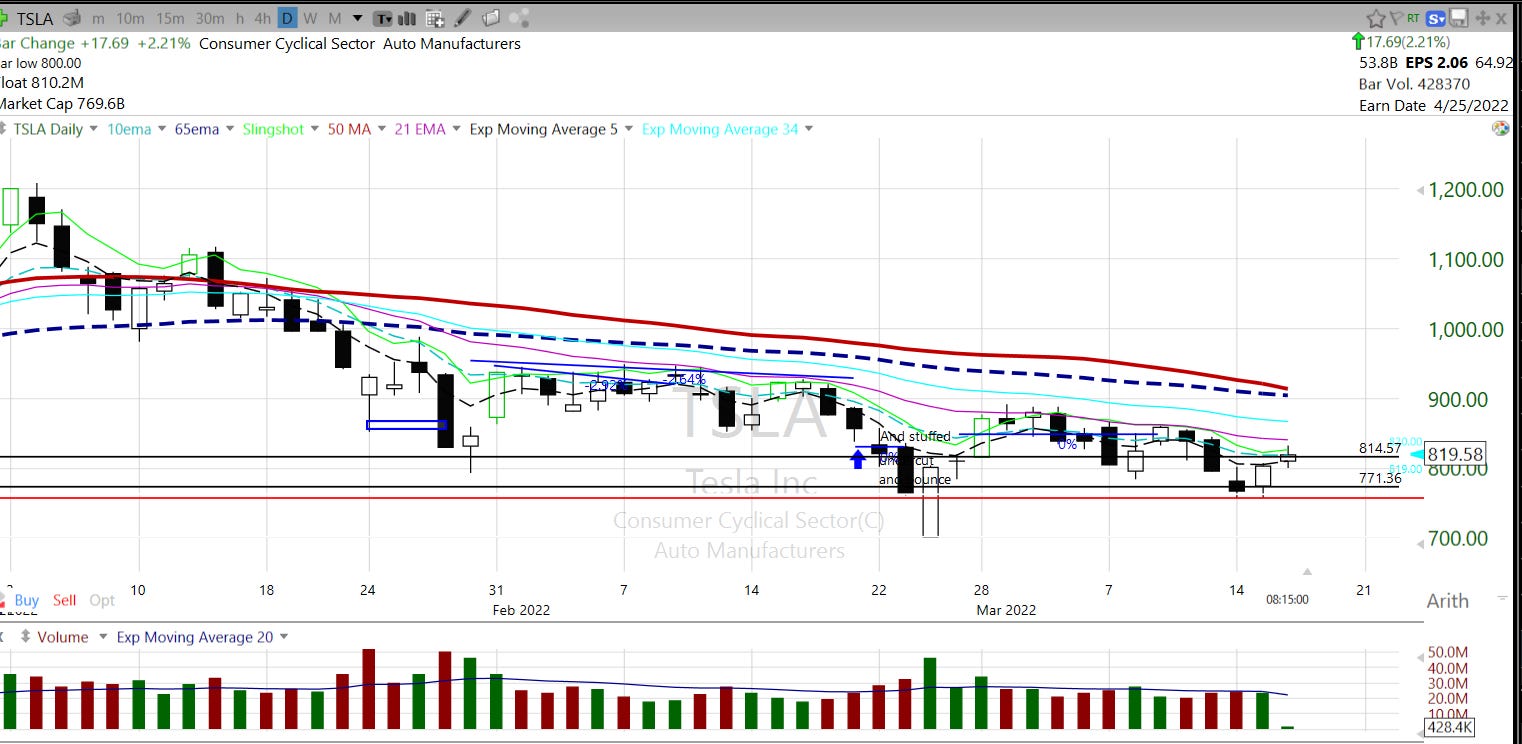Select the highlighted D daily timeframe

287,18
